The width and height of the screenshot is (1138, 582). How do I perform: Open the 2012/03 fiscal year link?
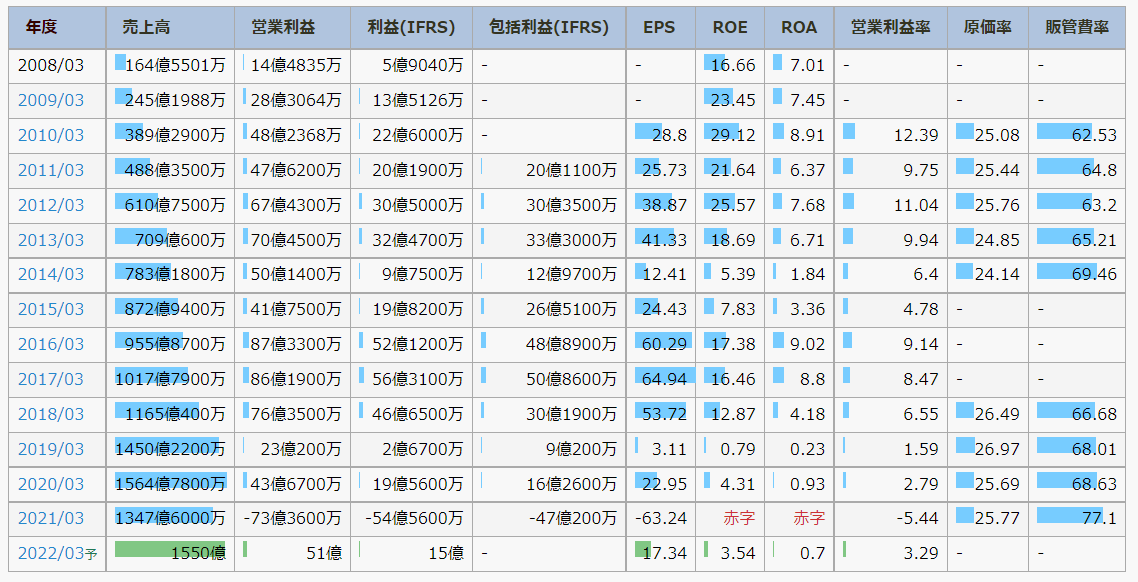tap(51, 205)
